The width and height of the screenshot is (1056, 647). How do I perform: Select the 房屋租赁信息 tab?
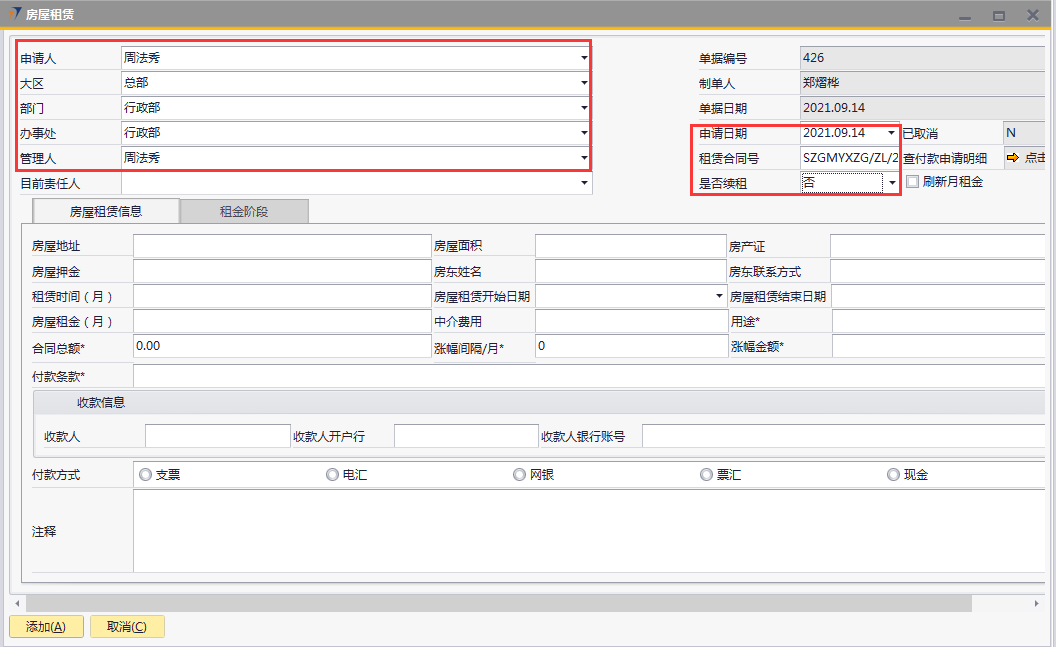(x=106, y=211)
